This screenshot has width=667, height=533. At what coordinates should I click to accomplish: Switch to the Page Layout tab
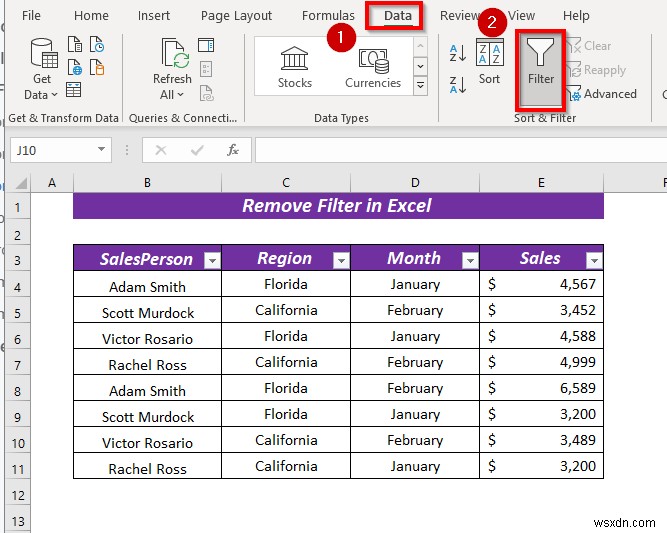pyautogui.click(x=236, y=16)
